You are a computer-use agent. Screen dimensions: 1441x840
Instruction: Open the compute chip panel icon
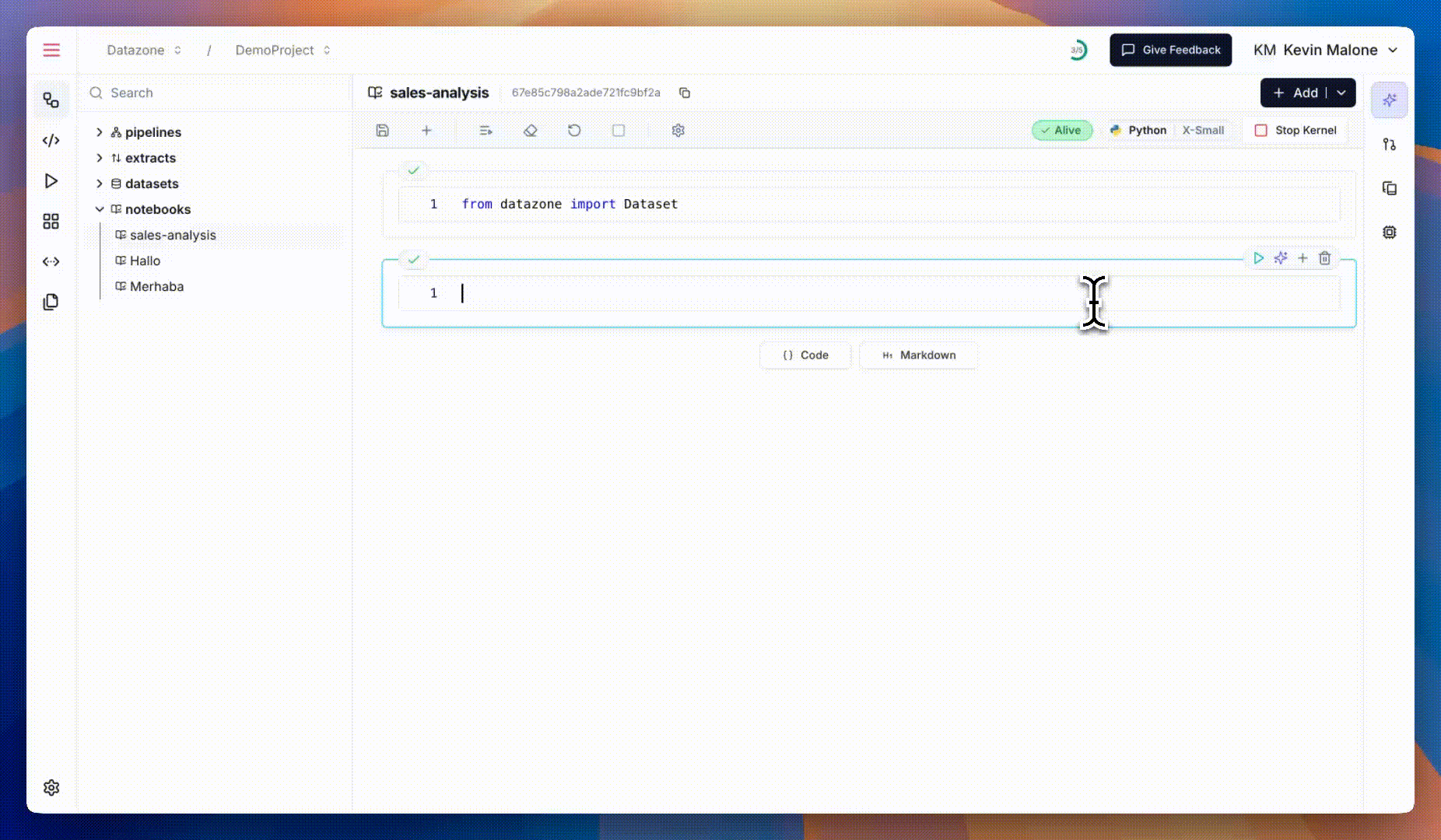tap(1390, 232)
